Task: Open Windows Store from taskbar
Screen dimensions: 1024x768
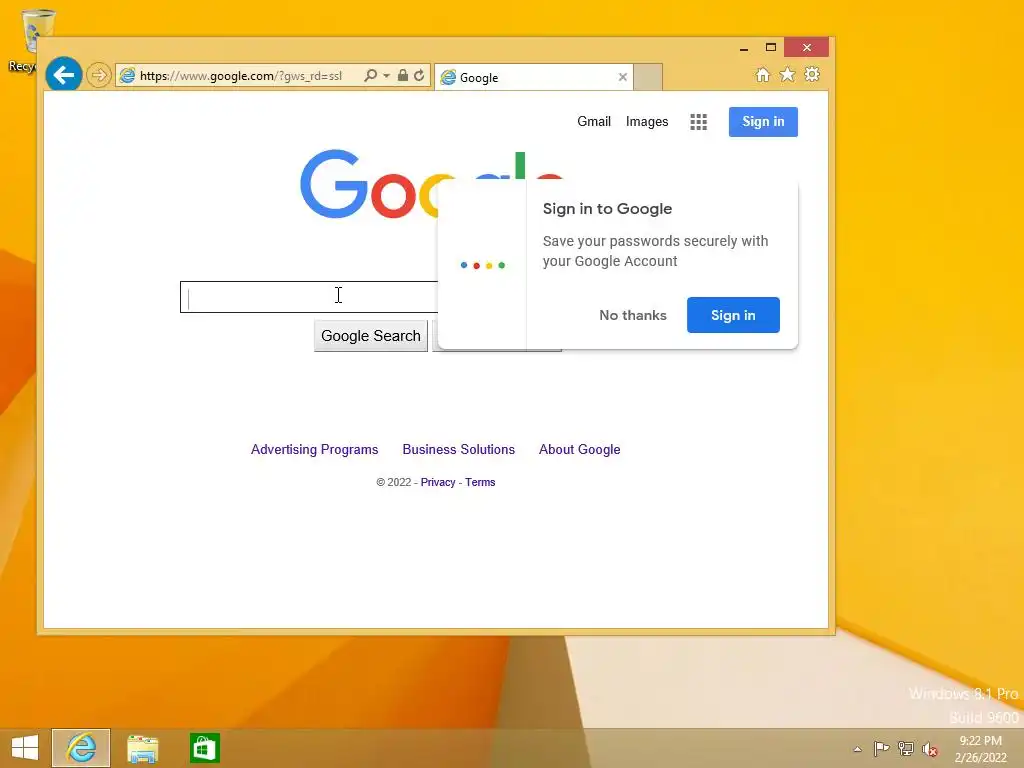Action: pos(204,748)
